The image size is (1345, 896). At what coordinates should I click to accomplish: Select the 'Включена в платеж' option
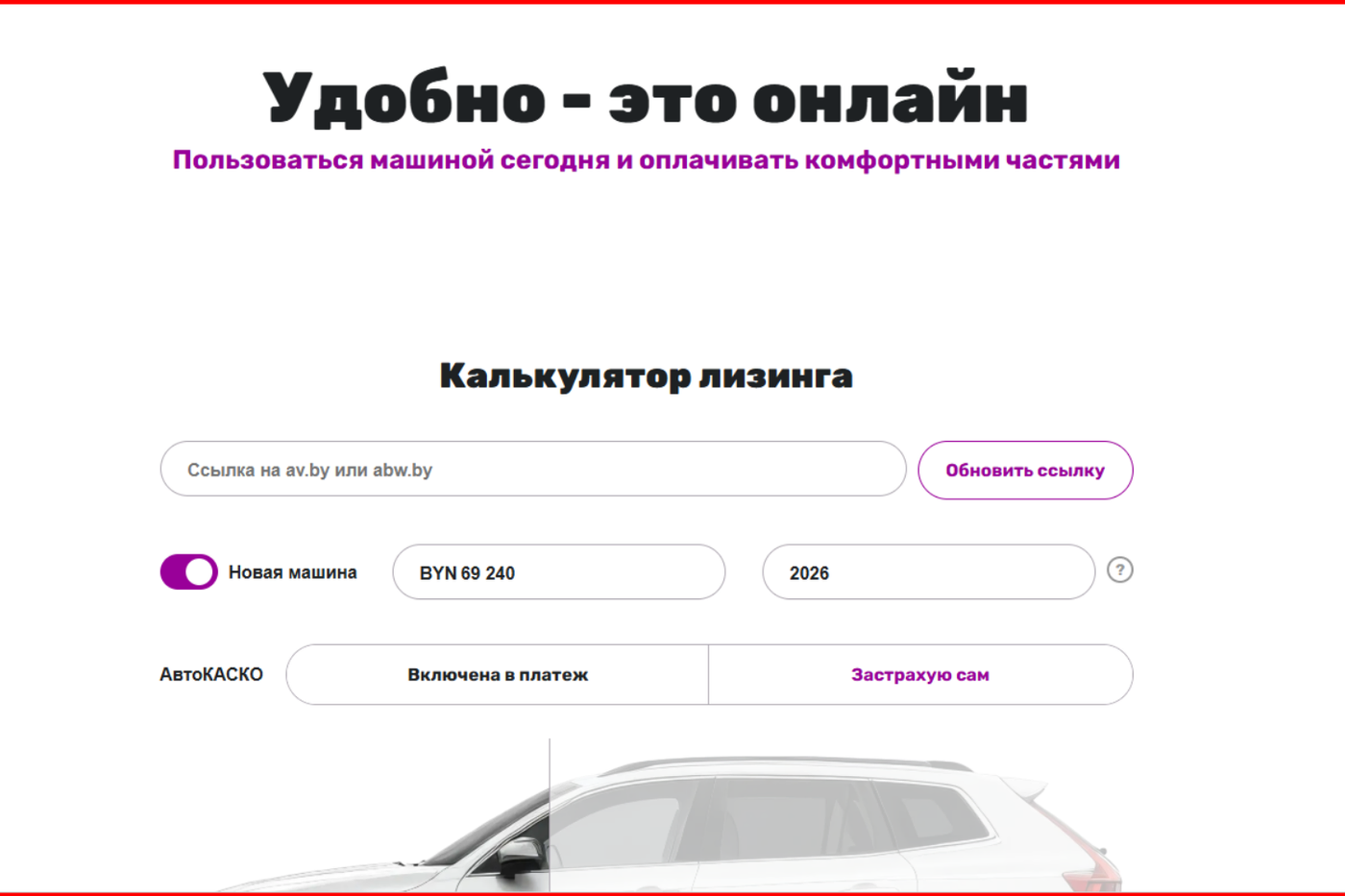tap(498, 674)
